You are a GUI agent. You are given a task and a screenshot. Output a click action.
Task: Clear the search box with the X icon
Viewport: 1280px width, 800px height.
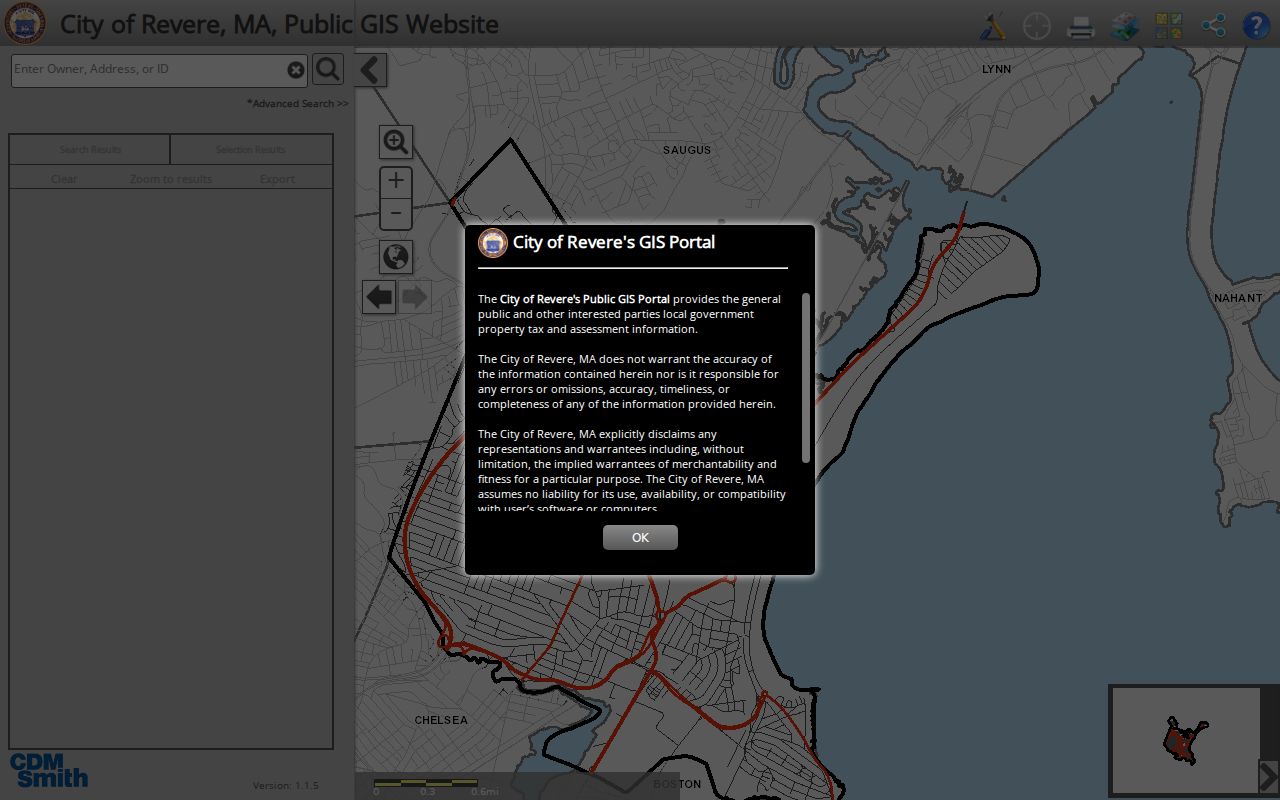coord(296,70)
